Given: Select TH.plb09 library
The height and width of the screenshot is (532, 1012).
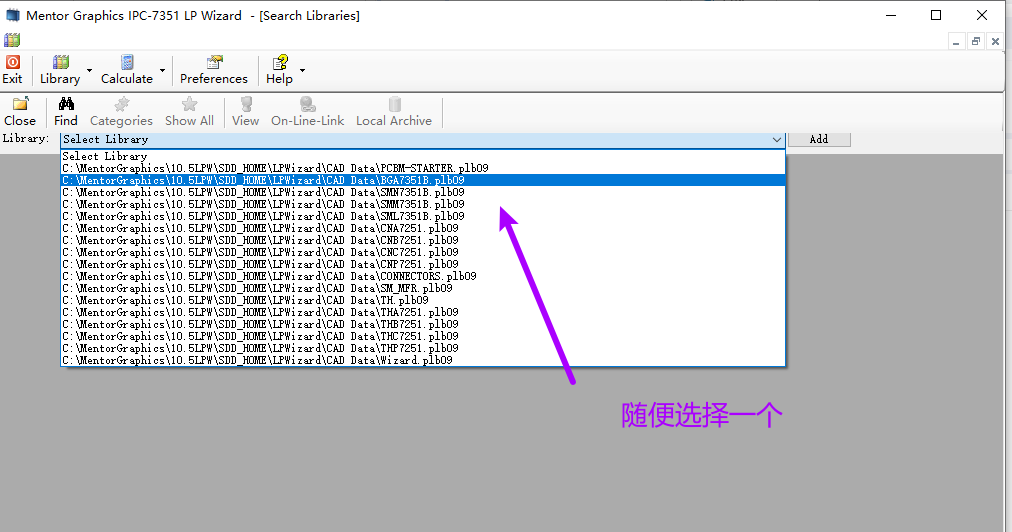Looking at the screenshot, I should pyautogui.click(x=423, y=300).
